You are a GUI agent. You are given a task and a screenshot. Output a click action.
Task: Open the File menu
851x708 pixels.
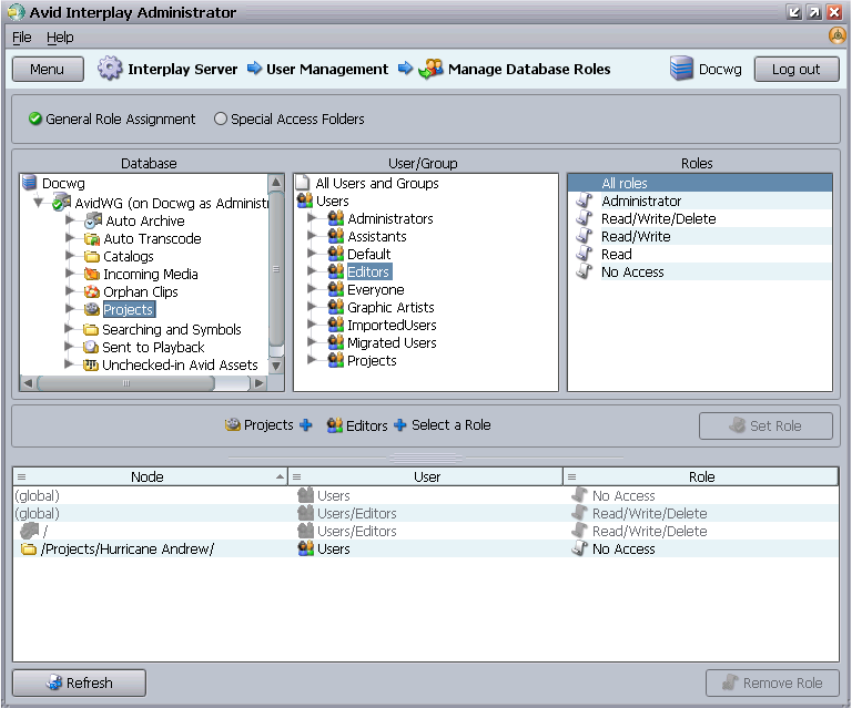coord(22,37)
